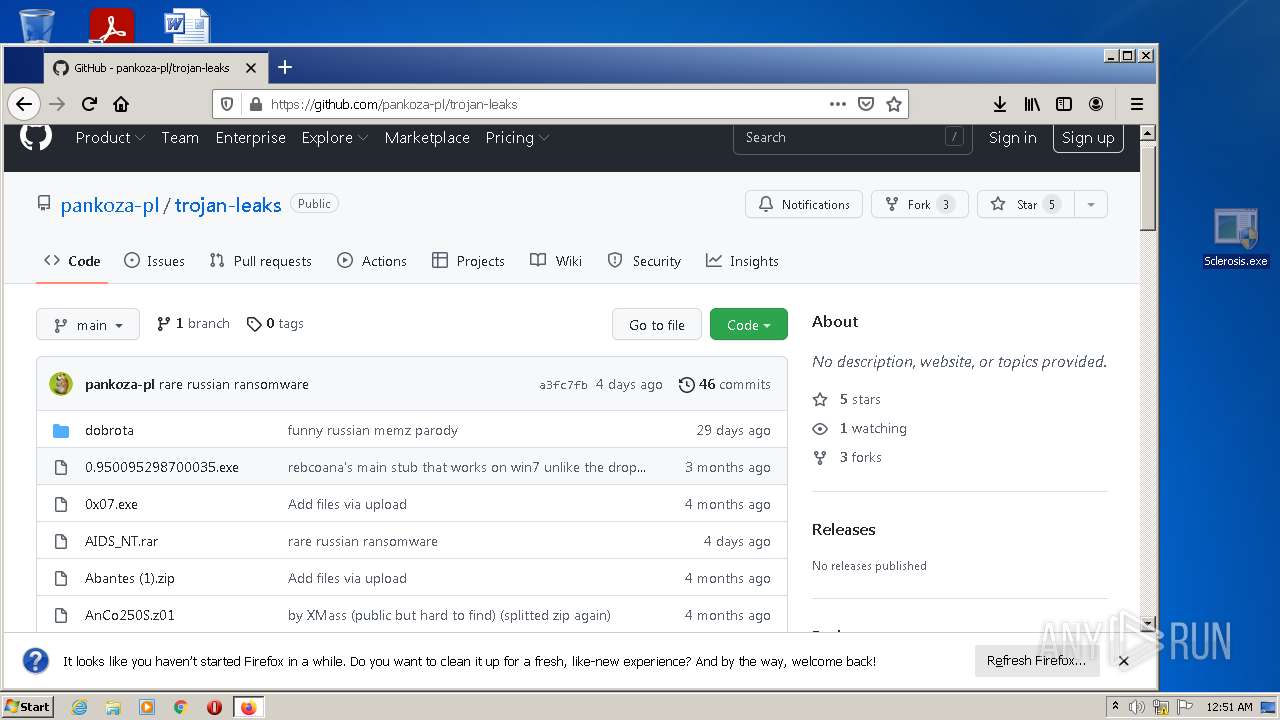Switch to the Code tab
Screen dimensions: 1280x720
[x=72, y=261]
